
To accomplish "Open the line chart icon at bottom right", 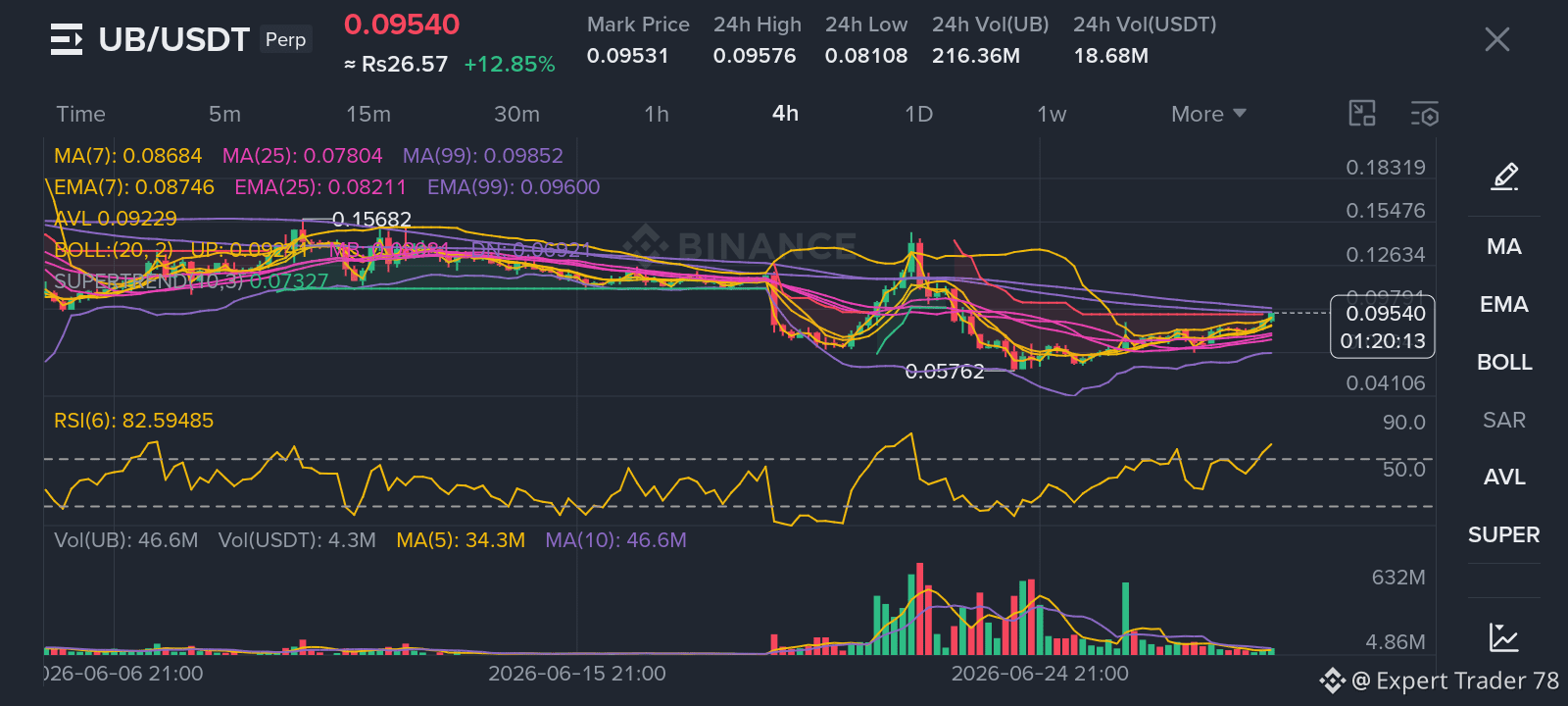I will click(x=1504, y=637).
